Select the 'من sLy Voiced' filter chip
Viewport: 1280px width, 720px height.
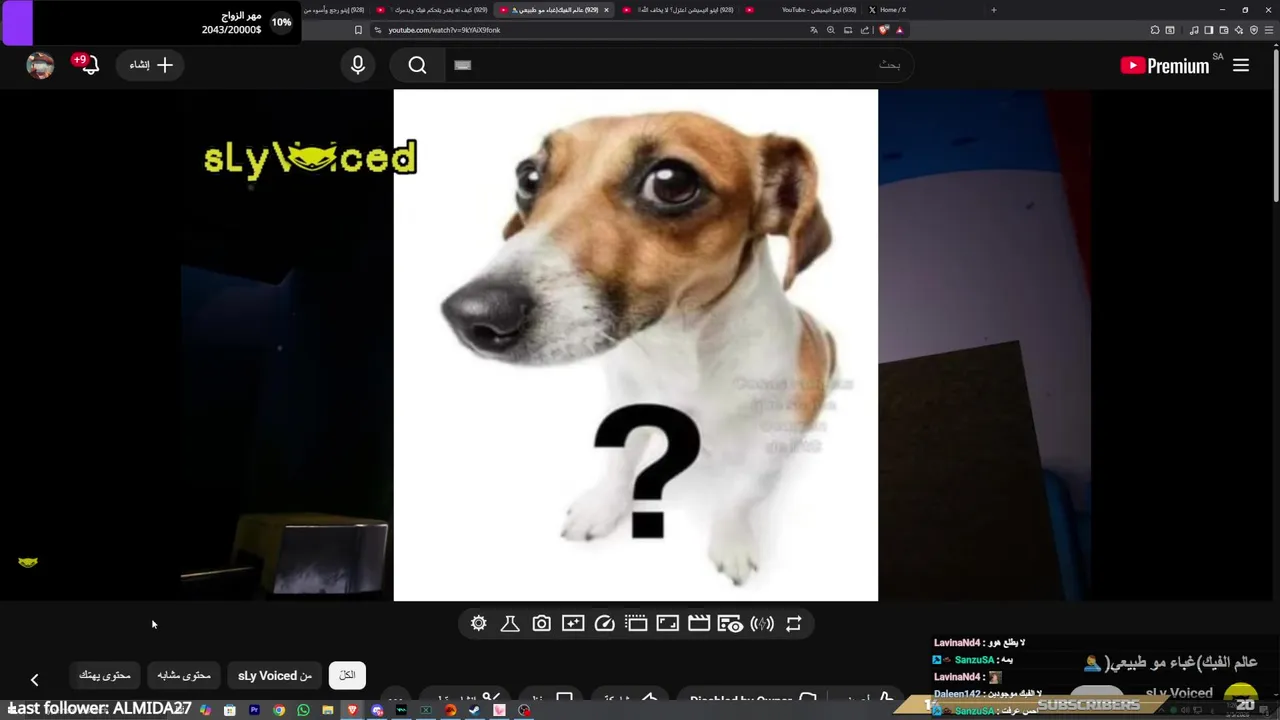click(x=275, y=675)
